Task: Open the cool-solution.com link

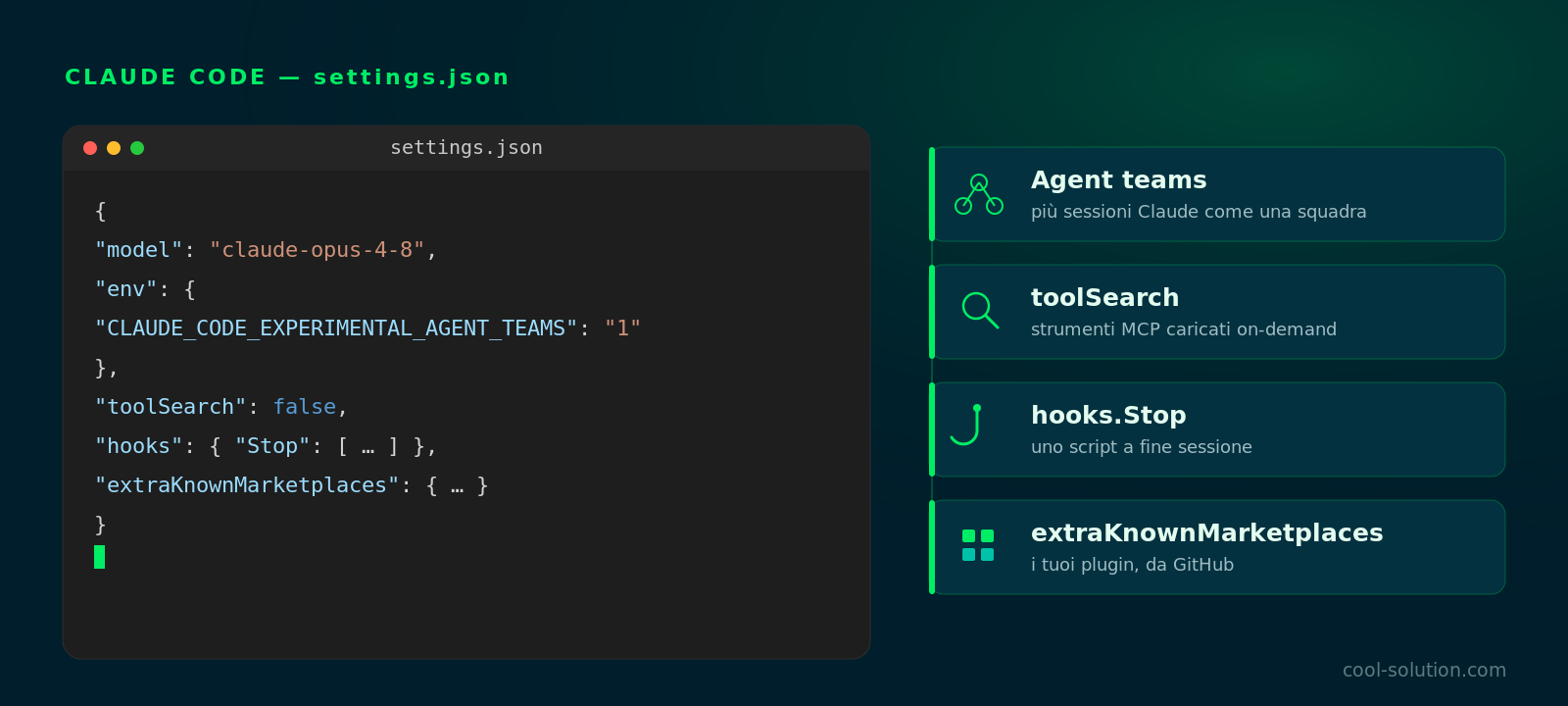Action: click(1424, 670)
